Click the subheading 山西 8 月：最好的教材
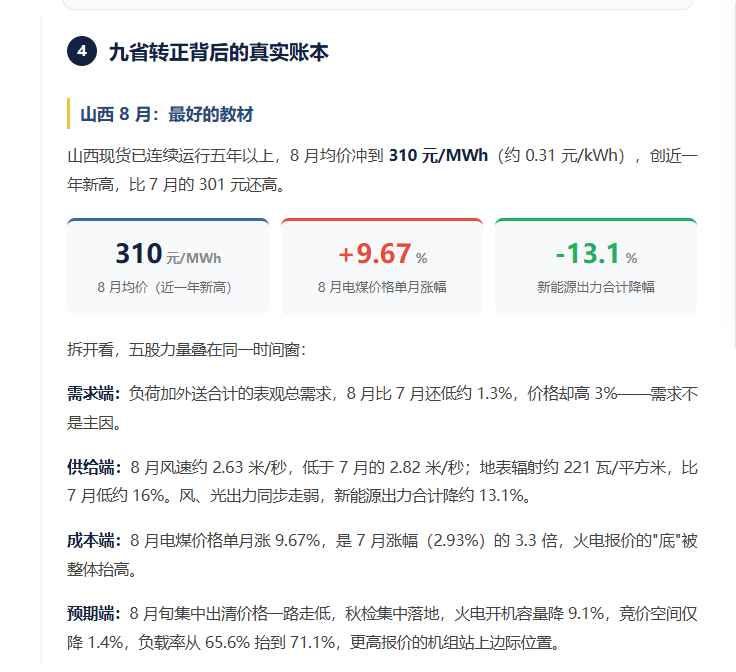The image size is (736, 672). [x=167, y=114]
